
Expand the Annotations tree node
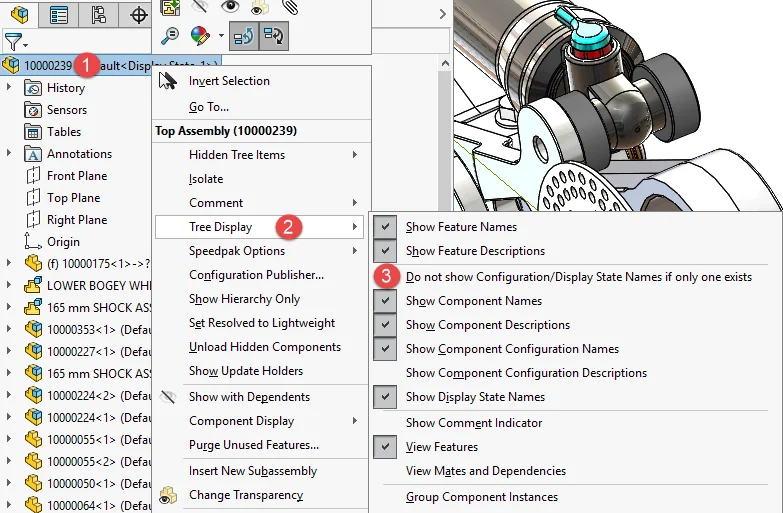click(9, 154)
